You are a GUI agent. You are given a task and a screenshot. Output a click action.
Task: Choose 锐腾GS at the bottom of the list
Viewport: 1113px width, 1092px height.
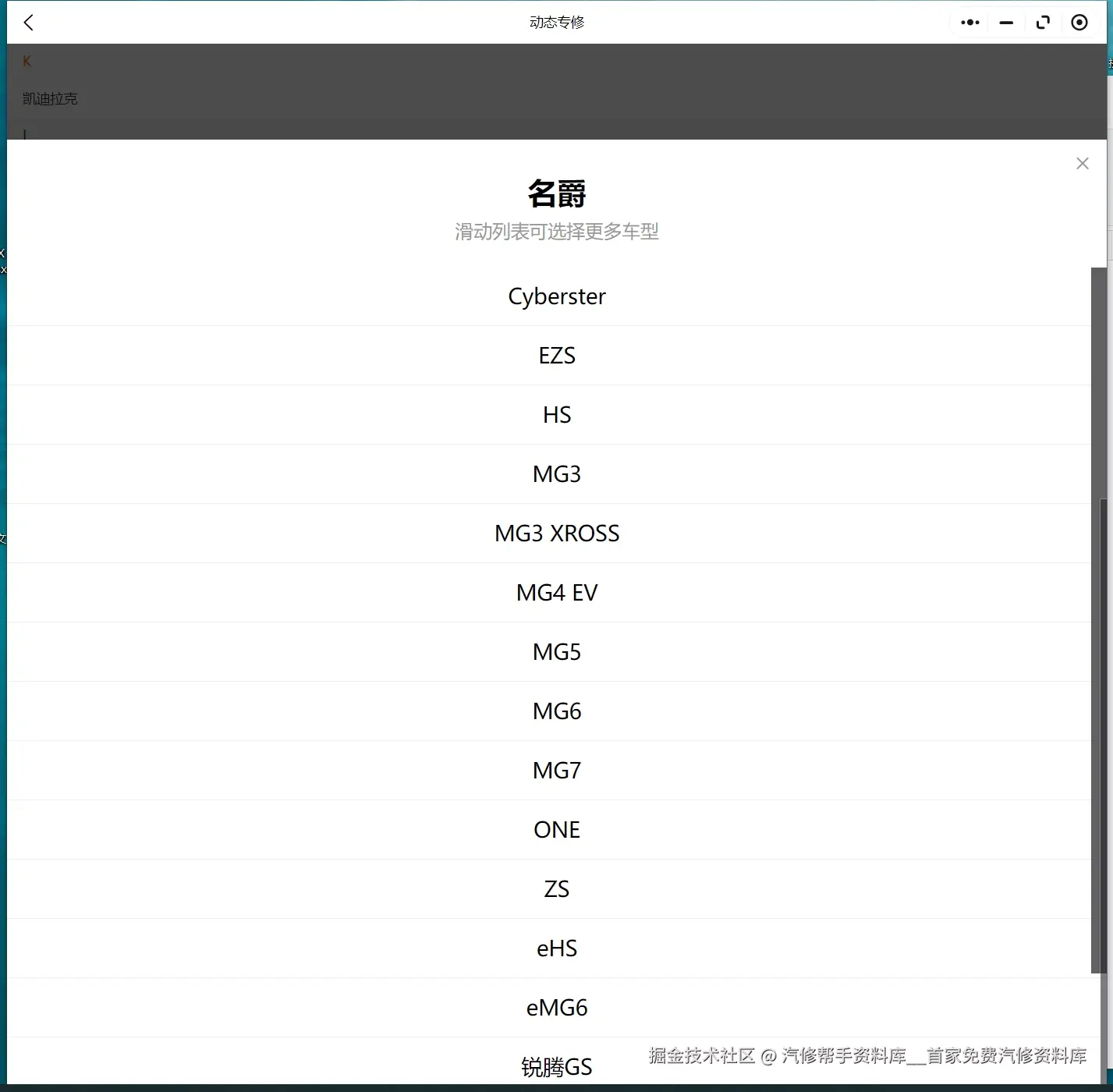pos(556,1067)
